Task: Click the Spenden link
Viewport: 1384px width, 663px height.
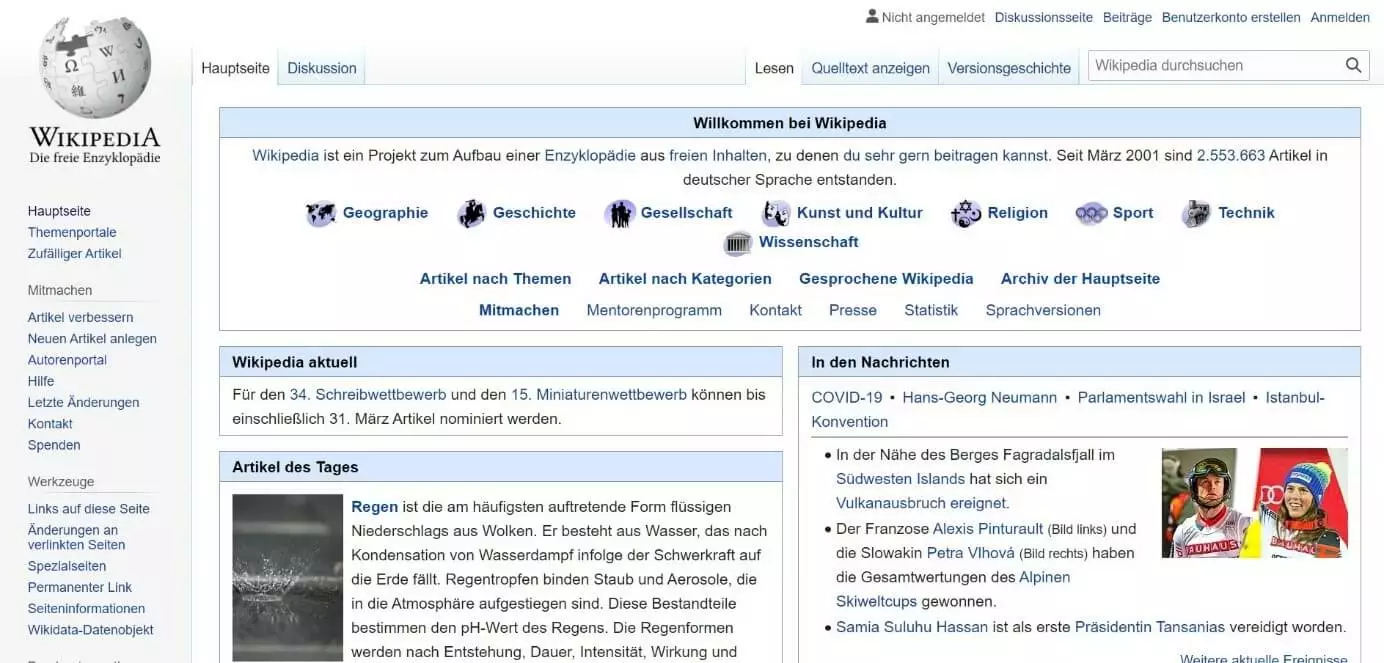Action: (54, 445)
